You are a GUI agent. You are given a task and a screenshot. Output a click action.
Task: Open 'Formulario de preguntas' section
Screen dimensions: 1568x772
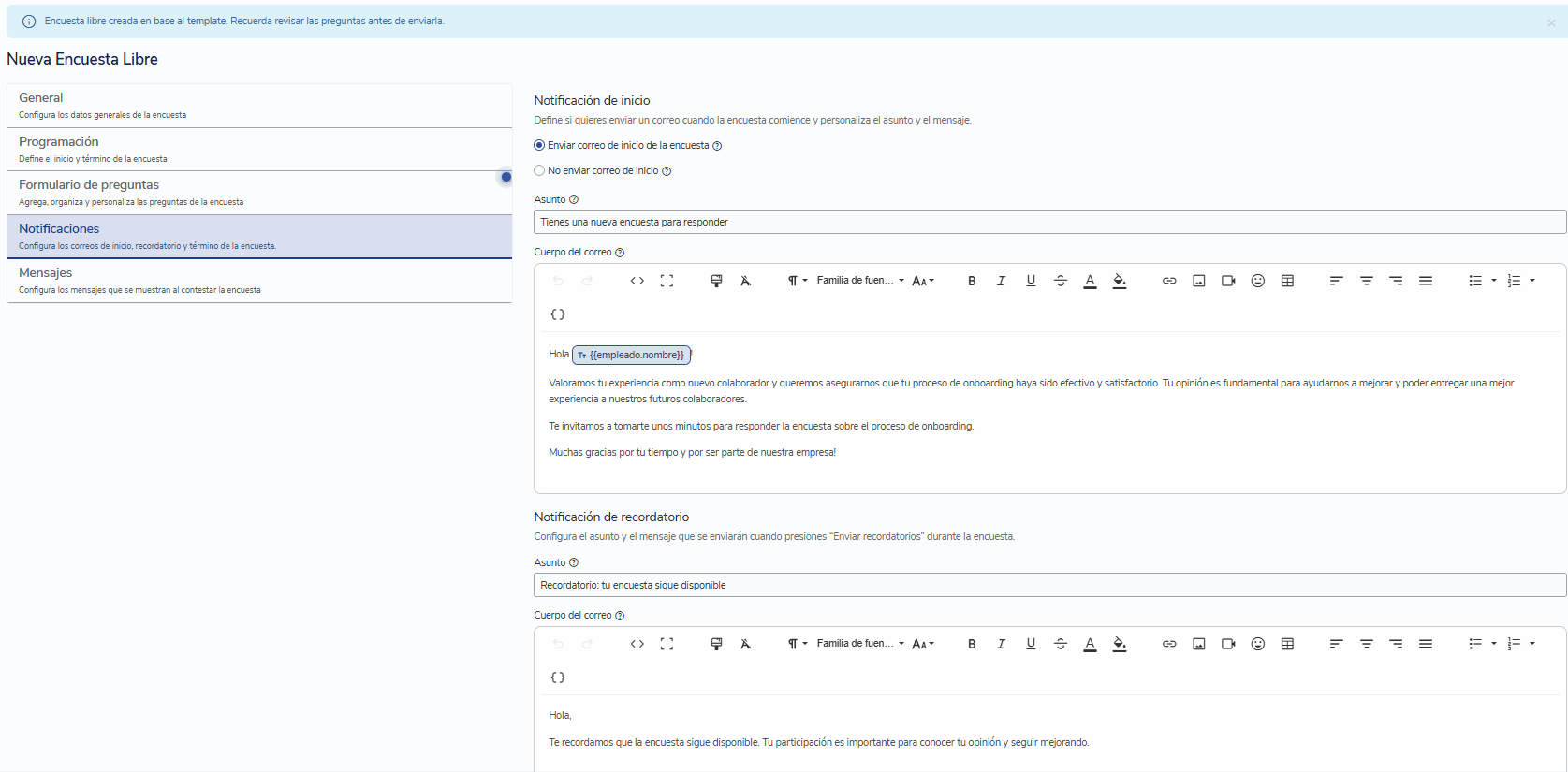click(259, 193)
